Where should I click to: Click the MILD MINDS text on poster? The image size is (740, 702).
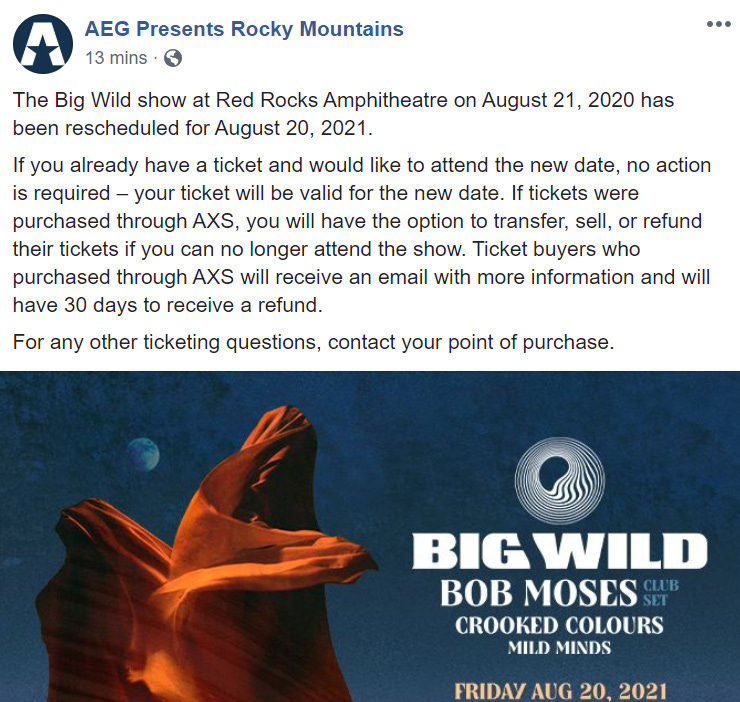559,648
